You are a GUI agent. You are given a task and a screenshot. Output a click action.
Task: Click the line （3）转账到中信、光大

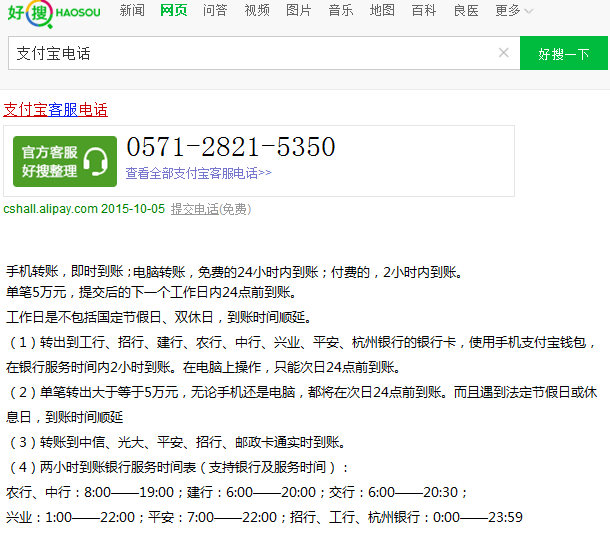[176, 442]
